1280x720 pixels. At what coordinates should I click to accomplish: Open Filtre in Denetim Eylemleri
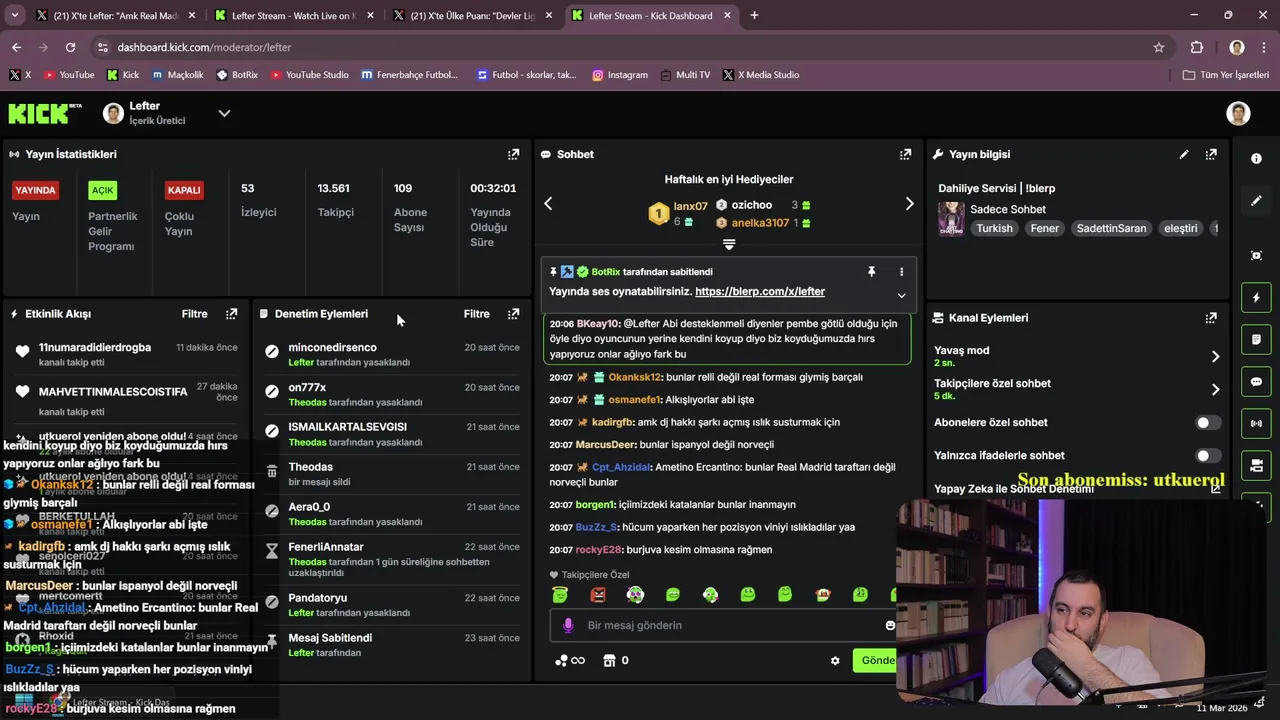(x=476, y=314)
